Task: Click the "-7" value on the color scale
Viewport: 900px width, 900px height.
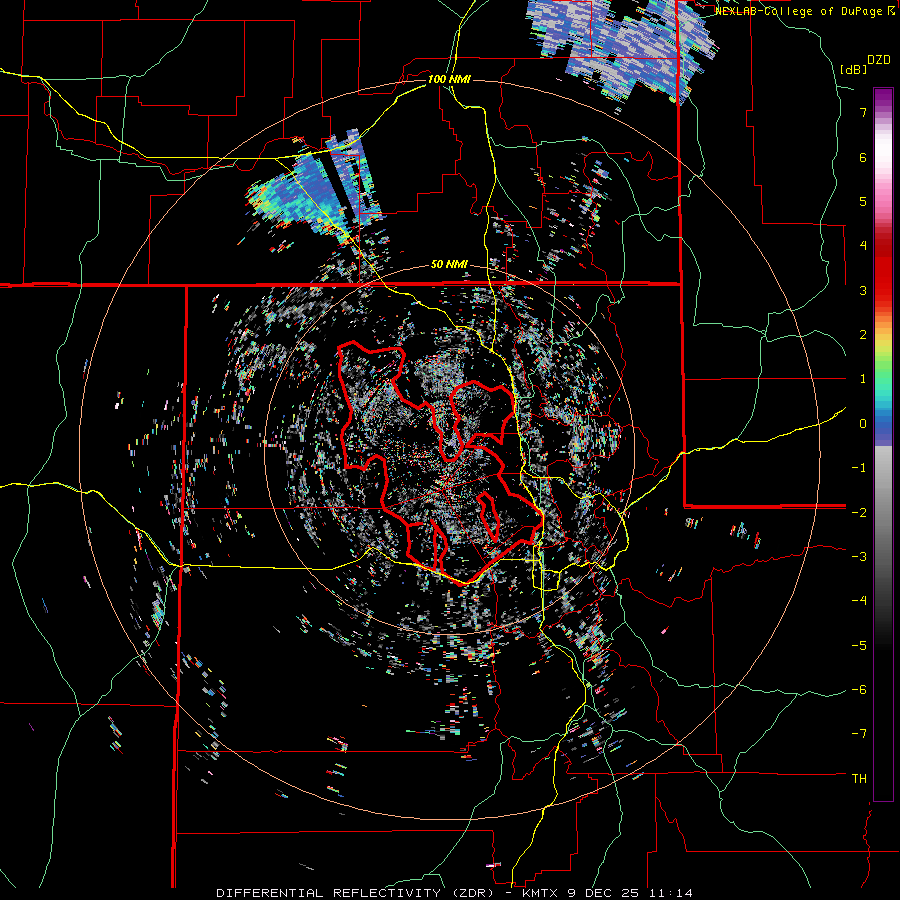Action: coord(859,734)
